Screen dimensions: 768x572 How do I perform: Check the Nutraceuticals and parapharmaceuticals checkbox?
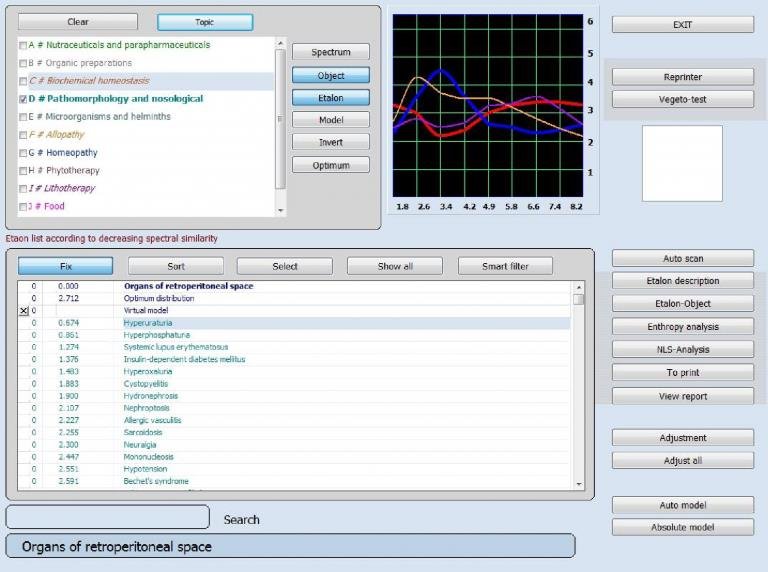pos(23,46)
